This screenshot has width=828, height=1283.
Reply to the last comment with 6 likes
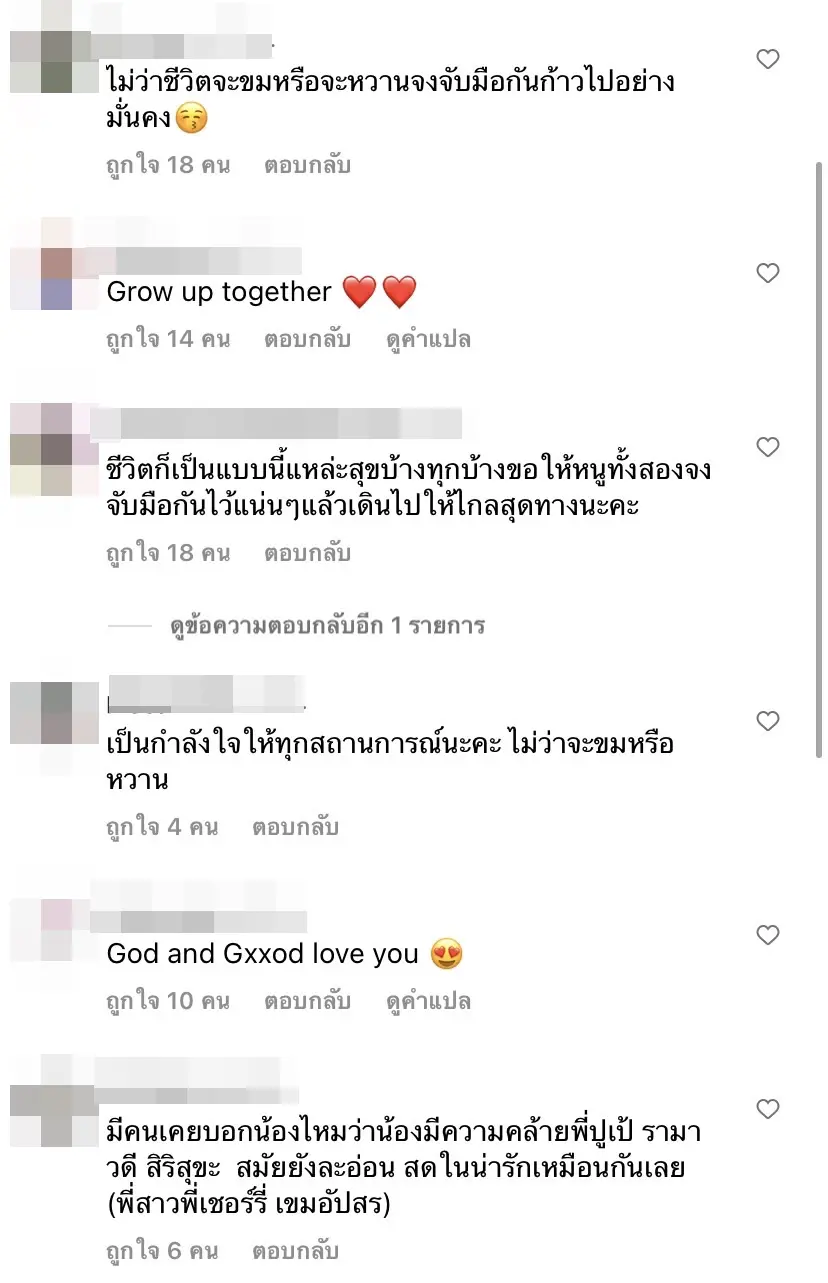(x=295, y=1250)
